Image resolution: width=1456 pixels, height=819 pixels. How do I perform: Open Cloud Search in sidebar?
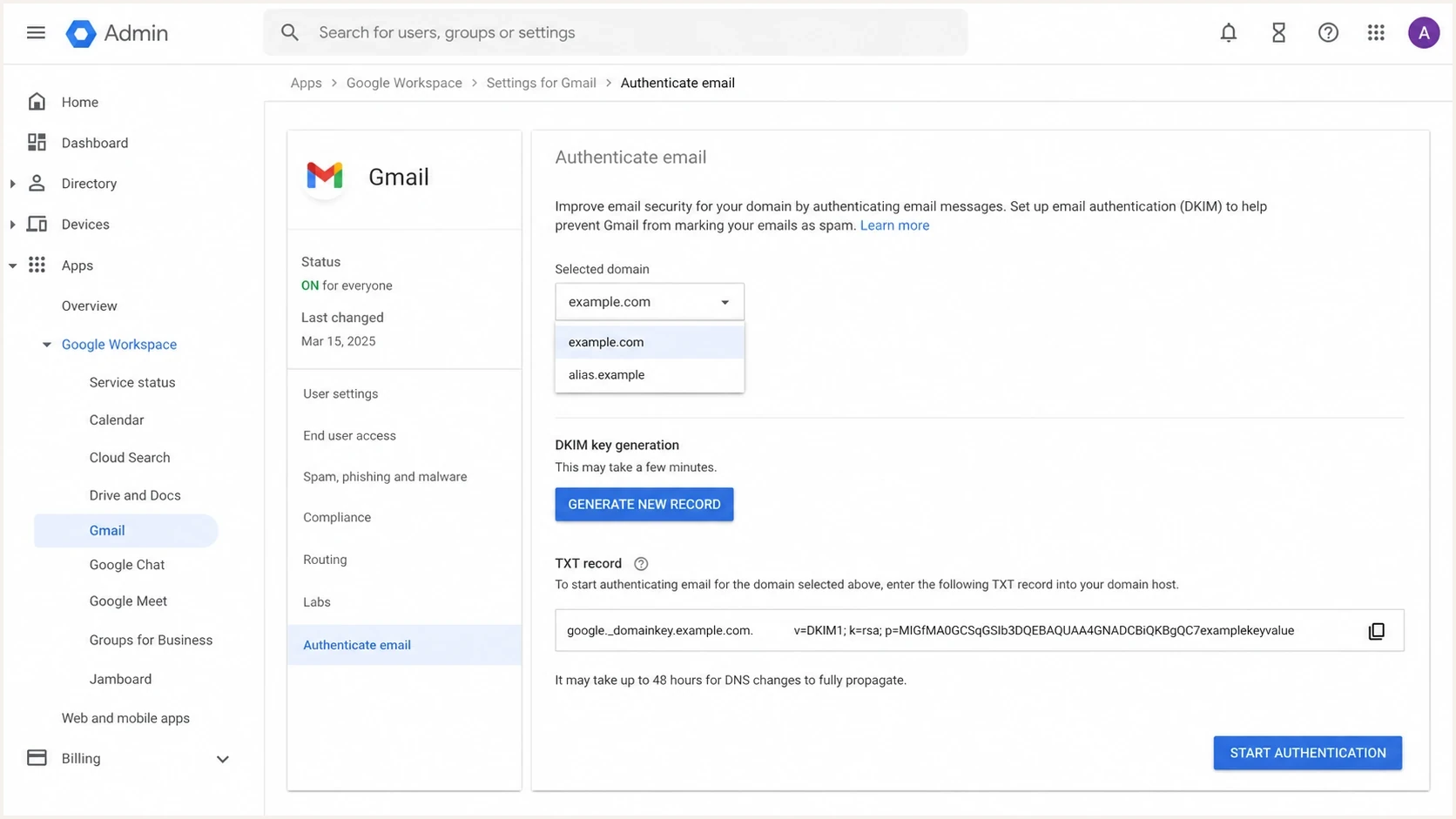click(130, 457)
